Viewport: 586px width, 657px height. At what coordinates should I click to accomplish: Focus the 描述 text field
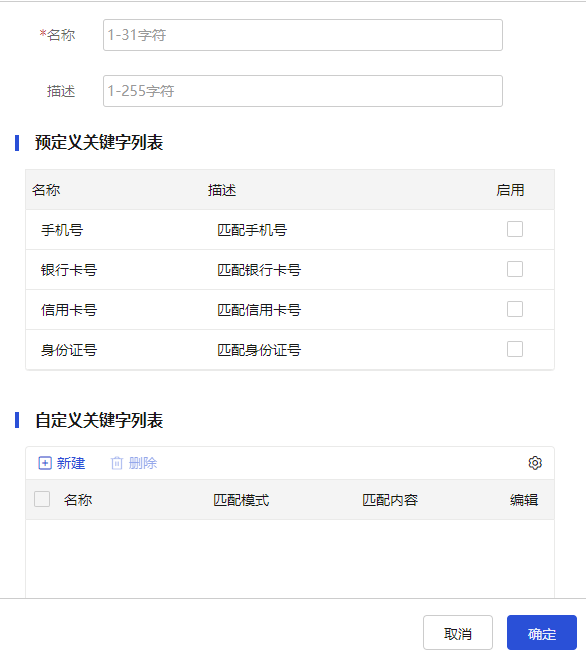pos(303,91)
